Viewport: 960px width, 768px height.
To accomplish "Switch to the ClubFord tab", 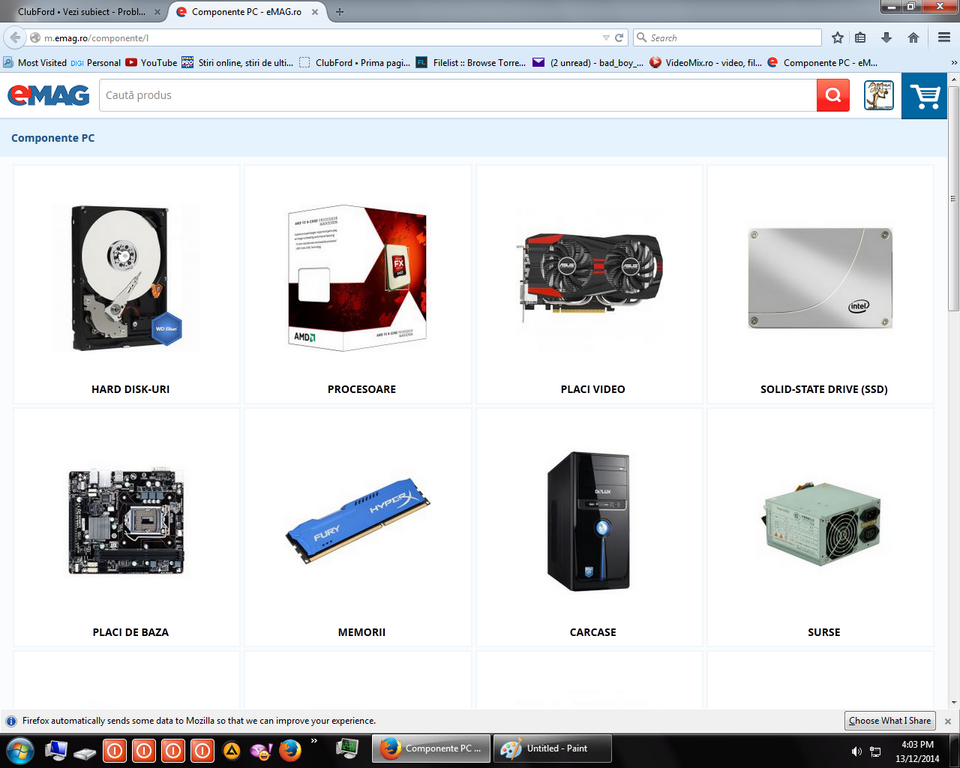I will coord(78,12).
